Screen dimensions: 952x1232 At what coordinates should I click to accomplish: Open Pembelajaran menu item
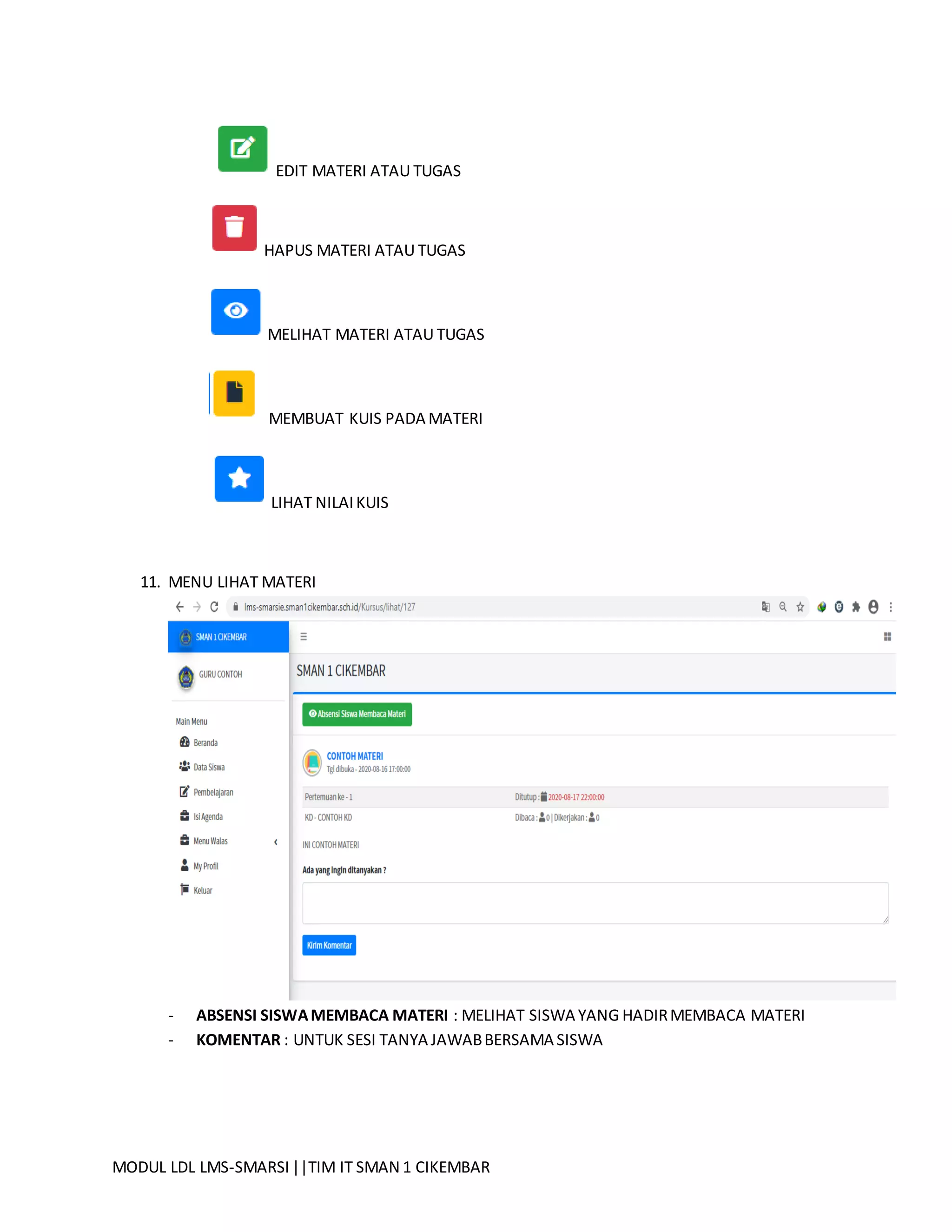213,792
